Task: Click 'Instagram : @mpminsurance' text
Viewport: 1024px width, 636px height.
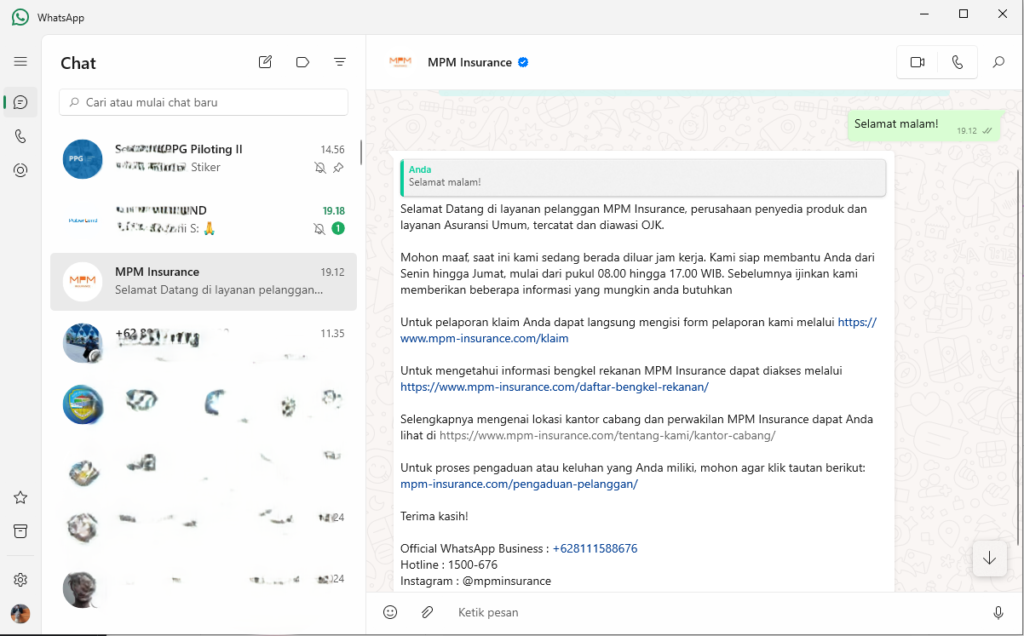Action: (475, 581)
